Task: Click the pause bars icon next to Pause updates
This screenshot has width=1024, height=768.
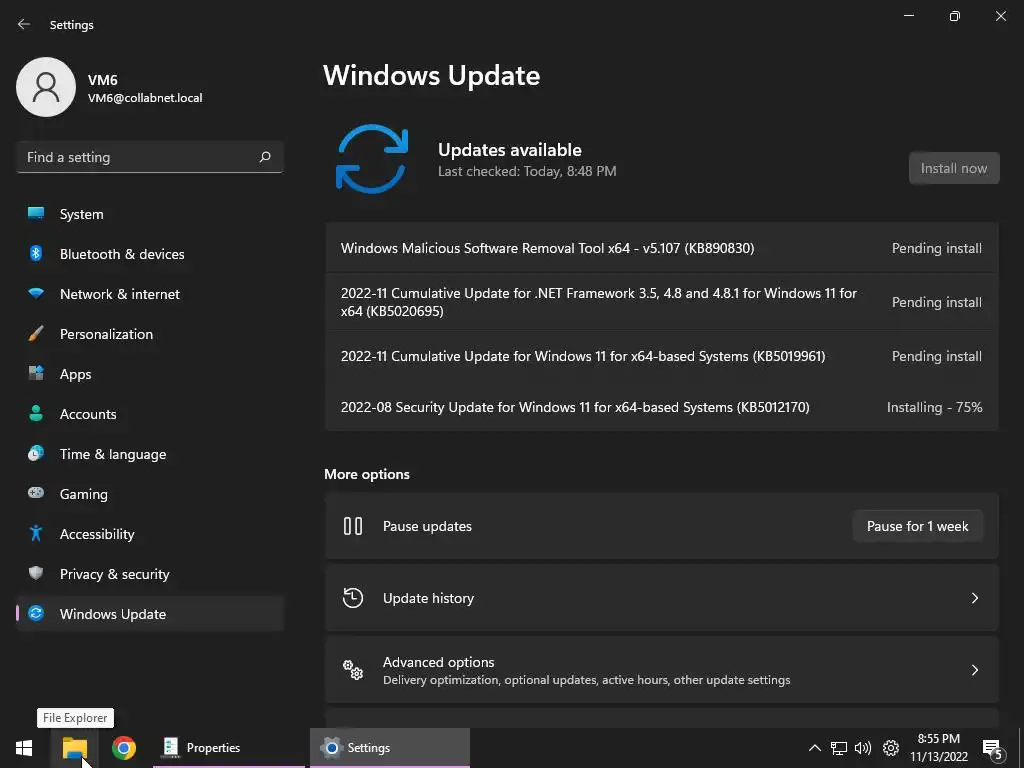Action: (353, 526)
